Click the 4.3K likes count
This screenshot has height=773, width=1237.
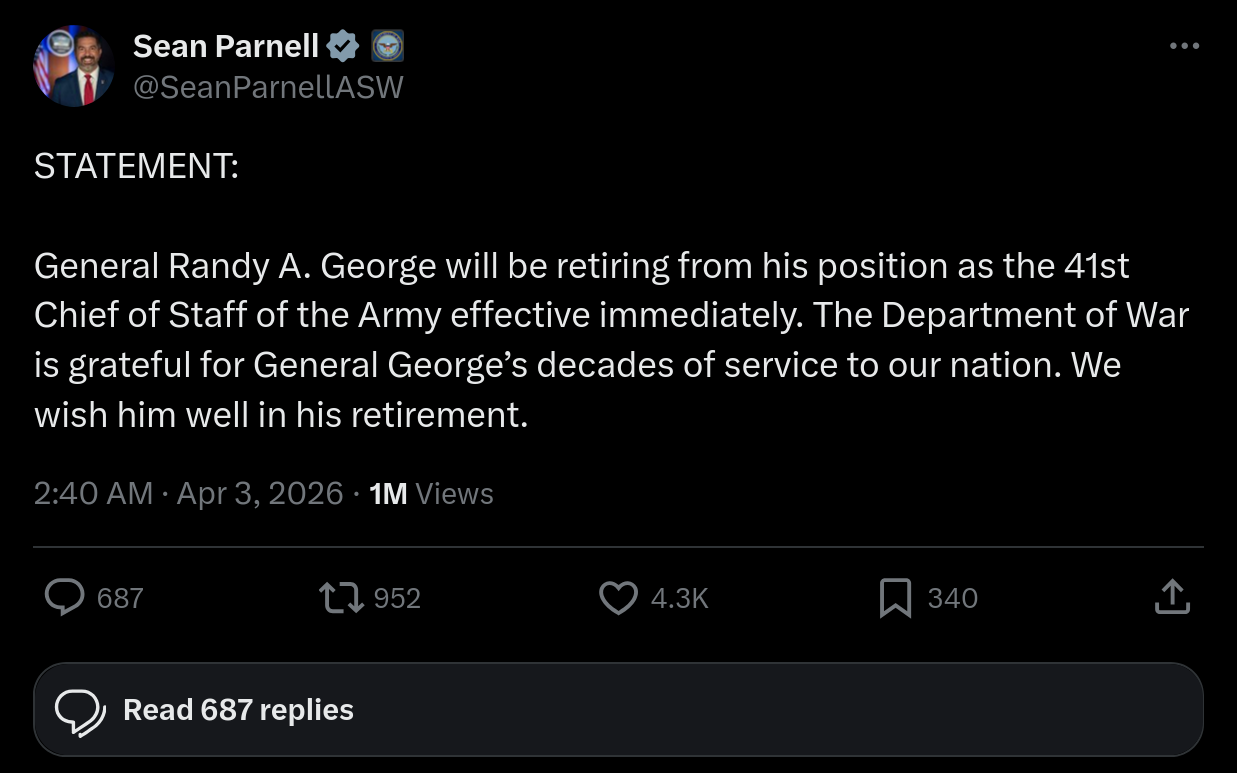coord(679,598)
